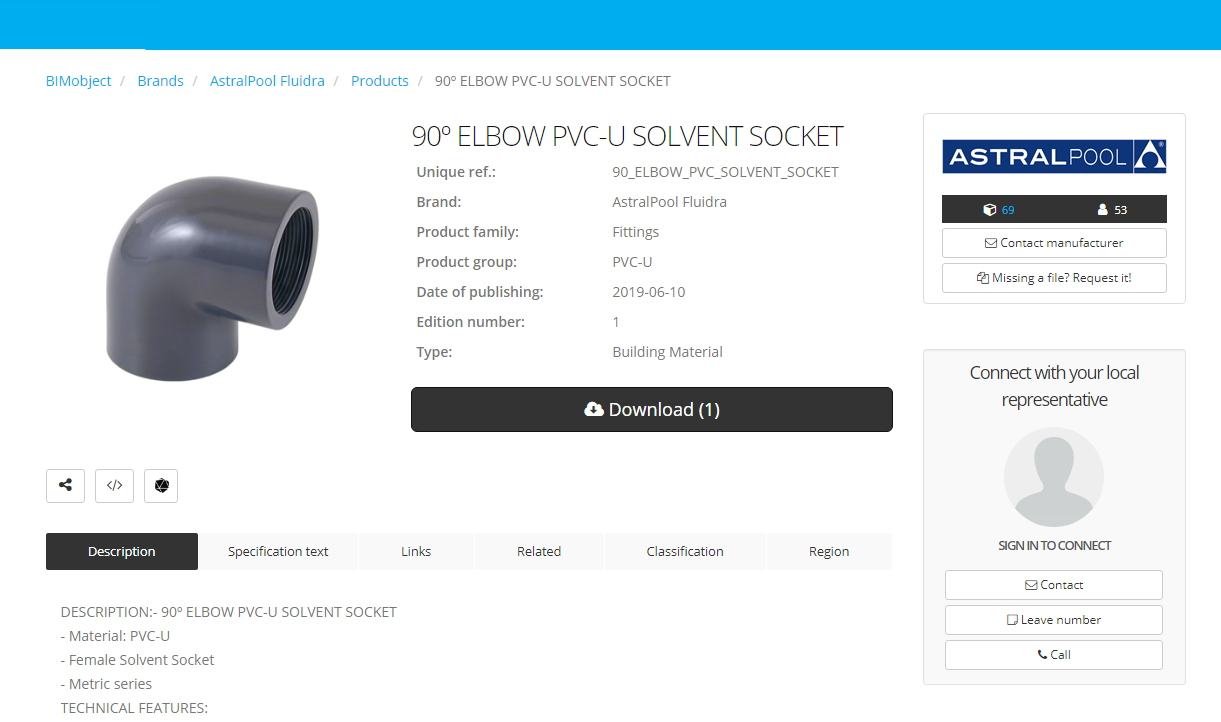Viewport: 1221px width, 722px height.
Task: Click the elbow fitting product image
Action: click(212, 277)
